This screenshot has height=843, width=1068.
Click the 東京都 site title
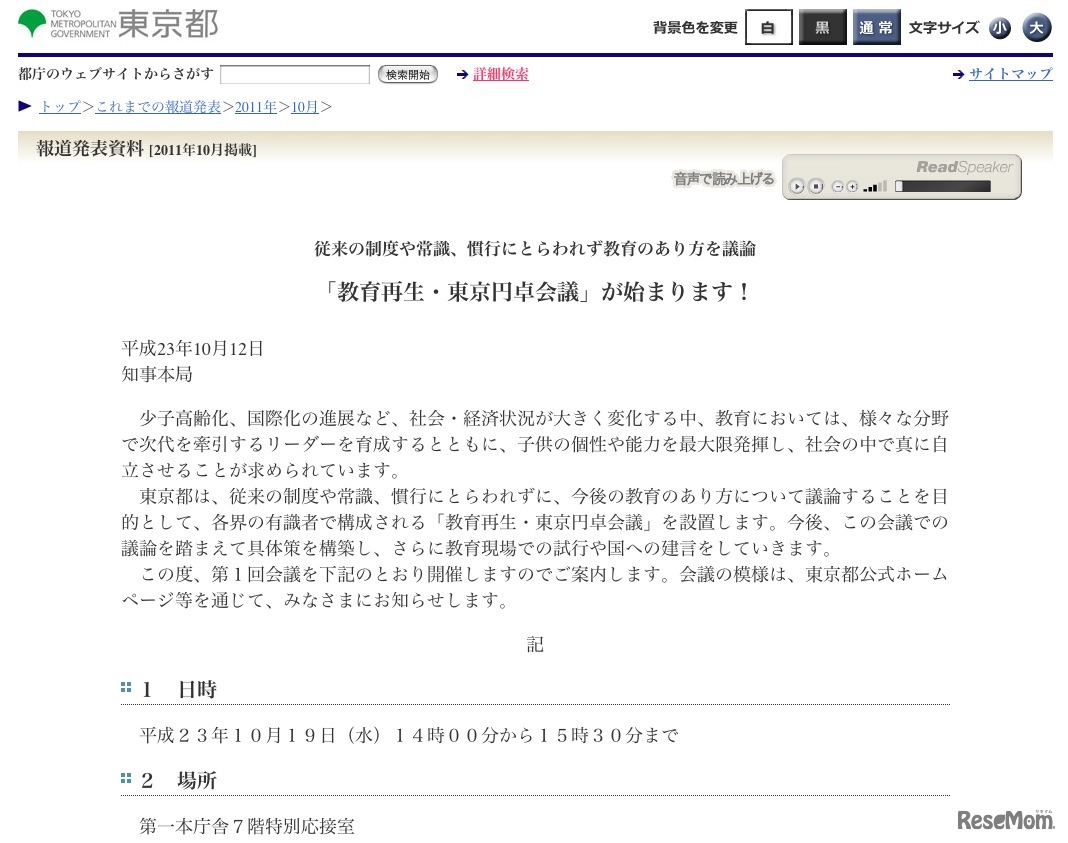(x=168, y=25)
